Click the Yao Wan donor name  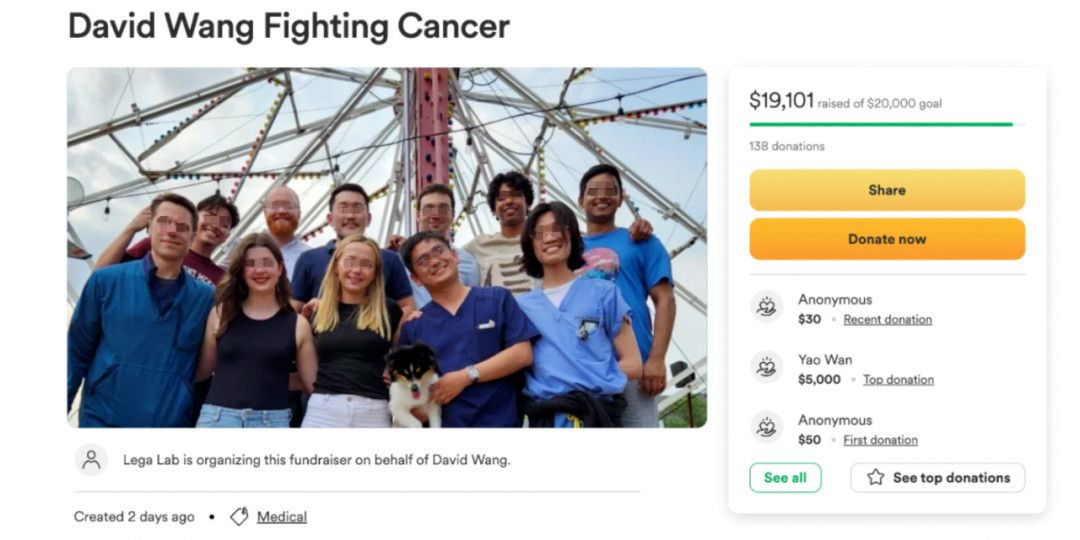click(825, 360)
